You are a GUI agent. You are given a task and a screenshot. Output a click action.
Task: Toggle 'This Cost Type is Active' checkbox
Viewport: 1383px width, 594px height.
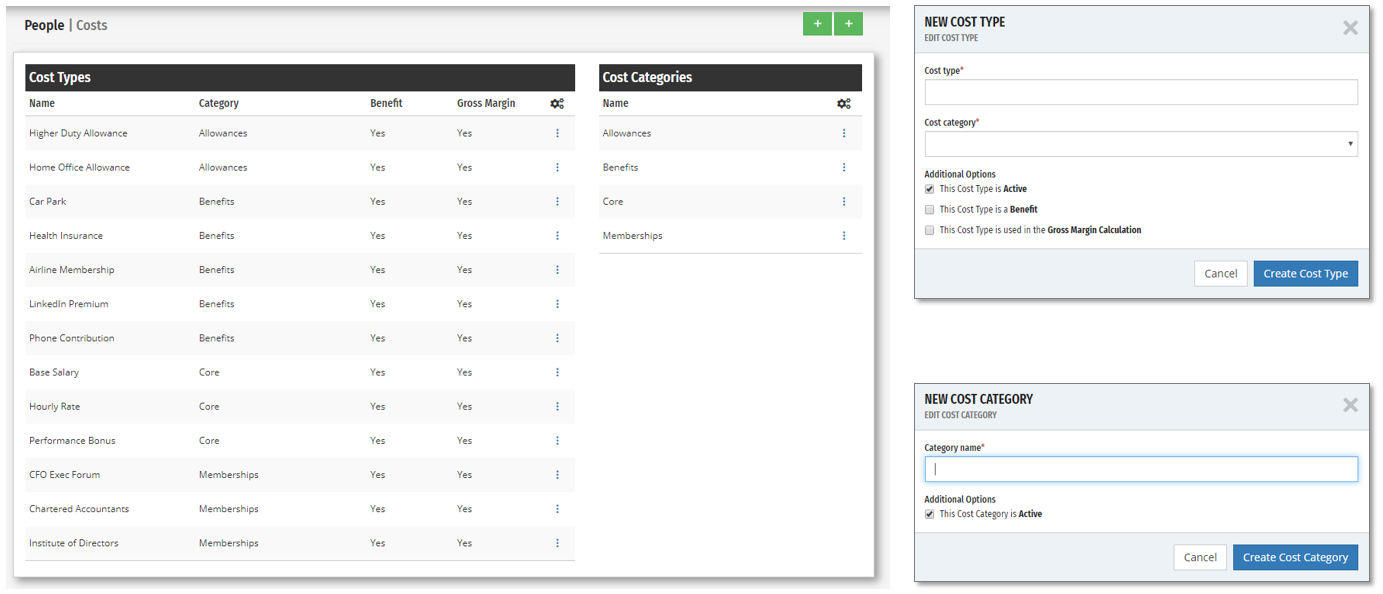click(x=929, y=189)
